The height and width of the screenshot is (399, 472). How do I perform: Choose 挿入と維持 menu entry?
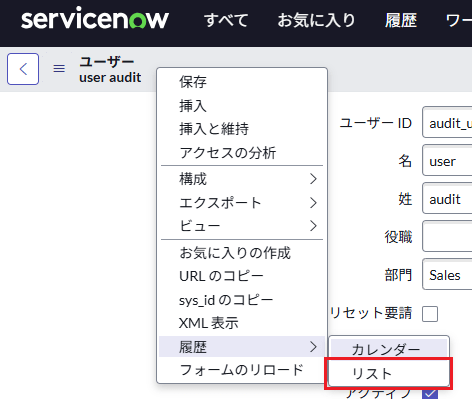(242, 129)
